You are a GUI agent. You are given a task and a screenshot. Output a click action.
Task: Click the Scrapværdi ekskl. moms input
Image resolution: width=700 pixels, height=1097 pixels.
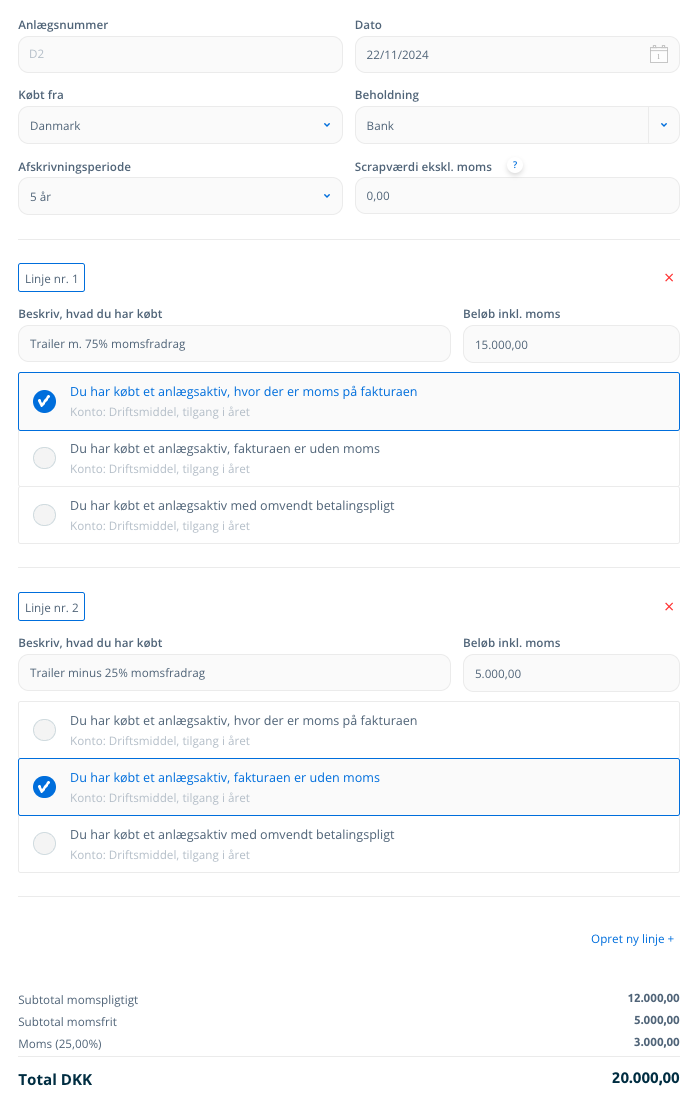(x=517, y=197)
